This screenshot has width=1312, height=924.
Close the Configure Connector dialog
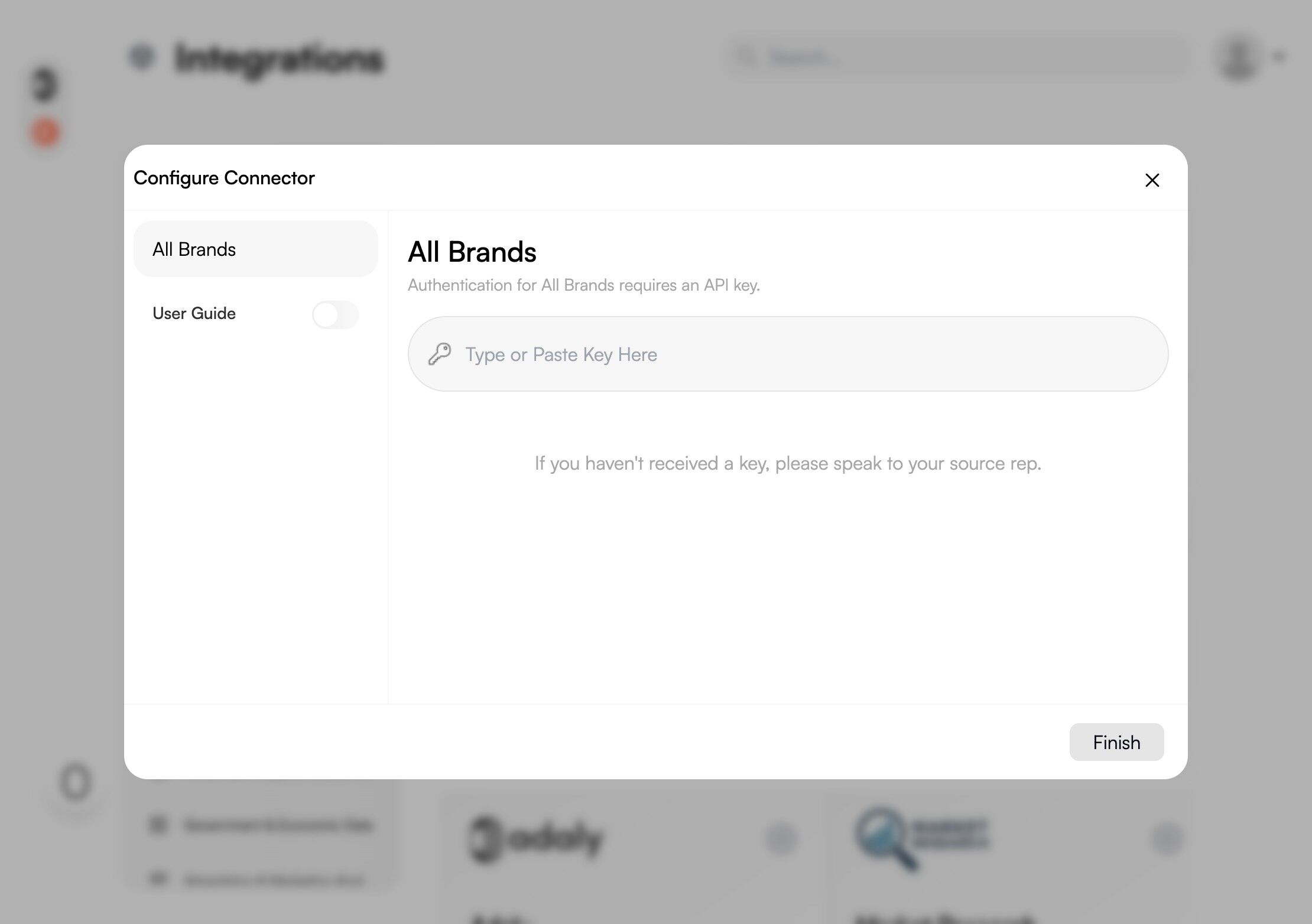tap(1152, 180)
